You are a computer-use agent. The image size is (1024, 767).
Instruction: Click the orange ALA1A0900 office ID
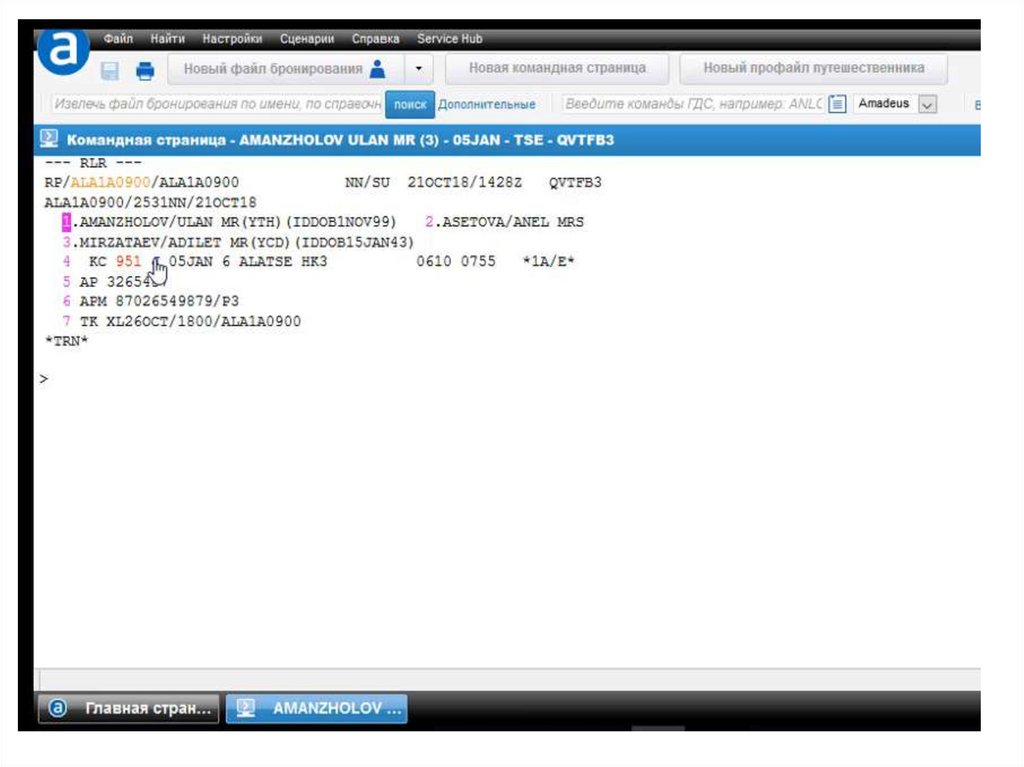[x=110, y=182]
